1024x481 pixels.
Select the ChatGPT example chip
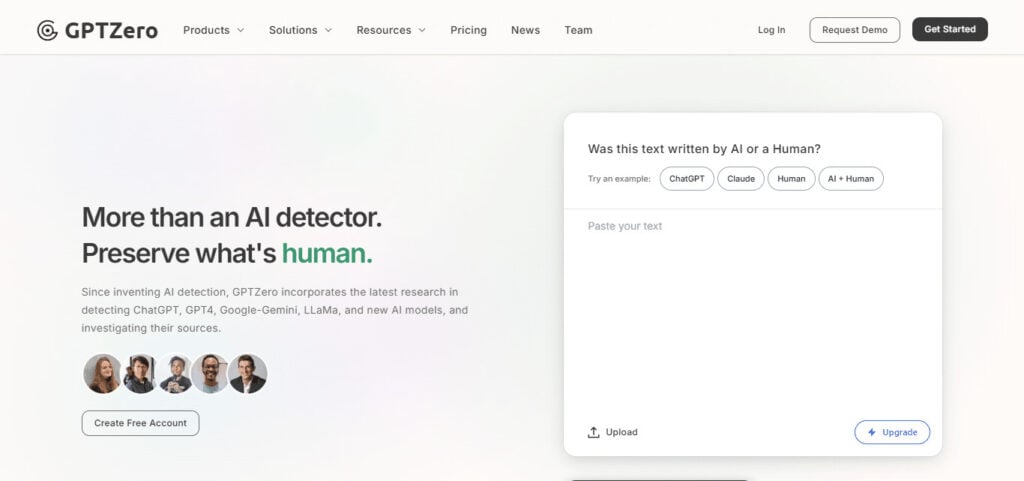686,179
